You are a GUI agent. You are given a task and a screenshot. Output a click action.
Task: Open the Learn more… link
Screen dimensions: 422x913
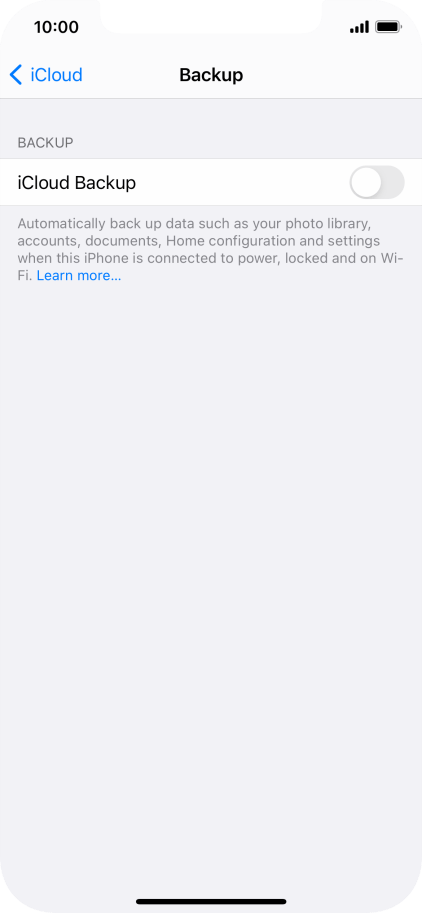click(79, 275)
